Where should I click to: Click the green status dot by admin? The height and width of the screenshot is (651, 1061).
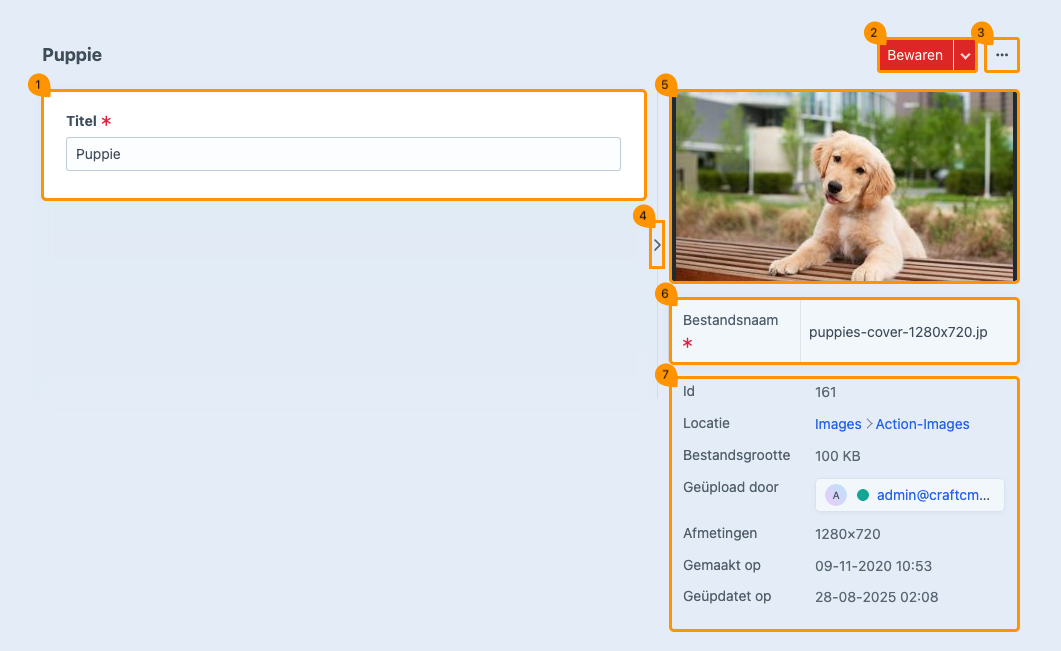point(863,495)
